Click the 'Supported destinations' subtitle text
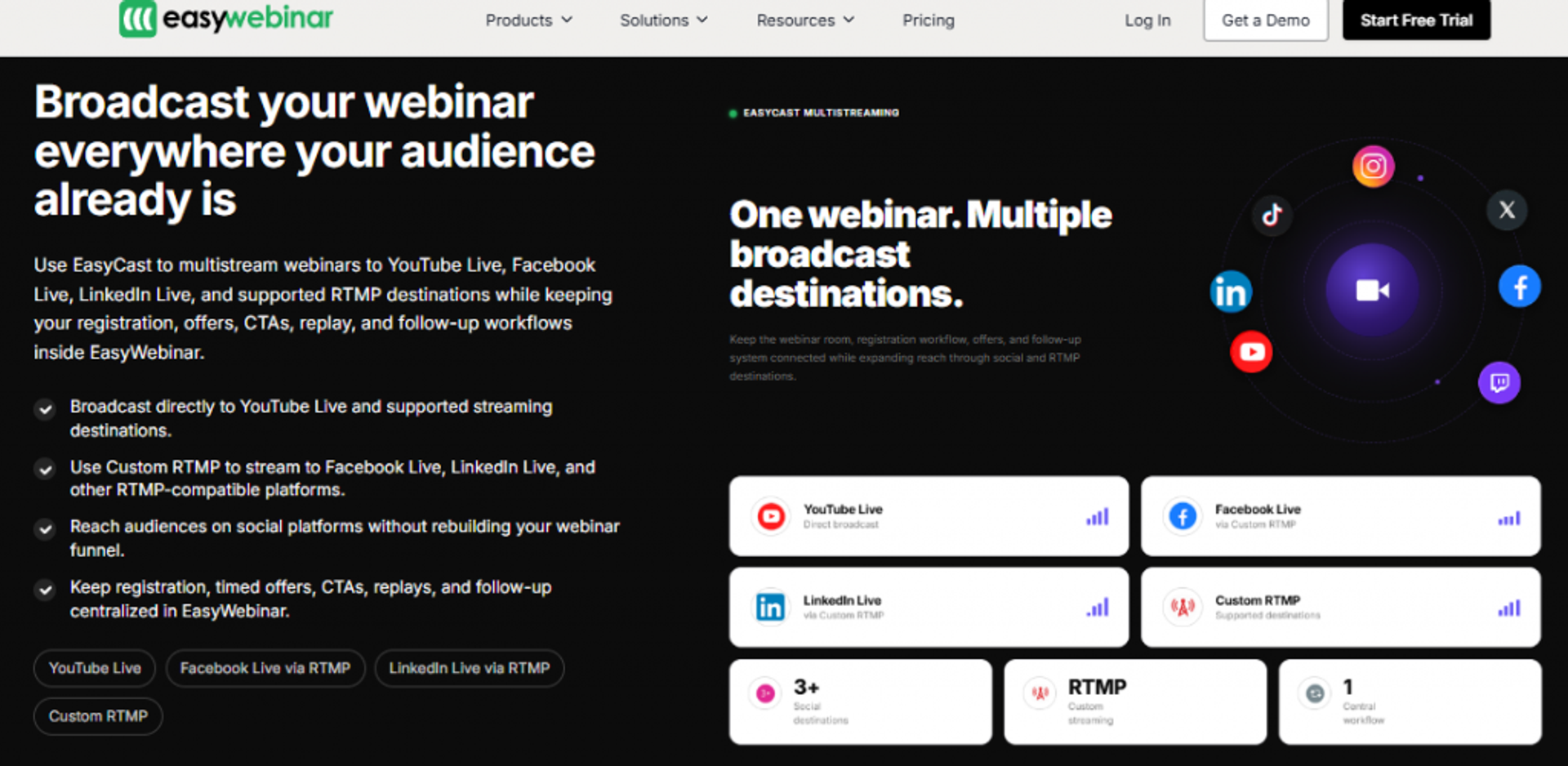The image size is (1568, 766). point(1267,616)
